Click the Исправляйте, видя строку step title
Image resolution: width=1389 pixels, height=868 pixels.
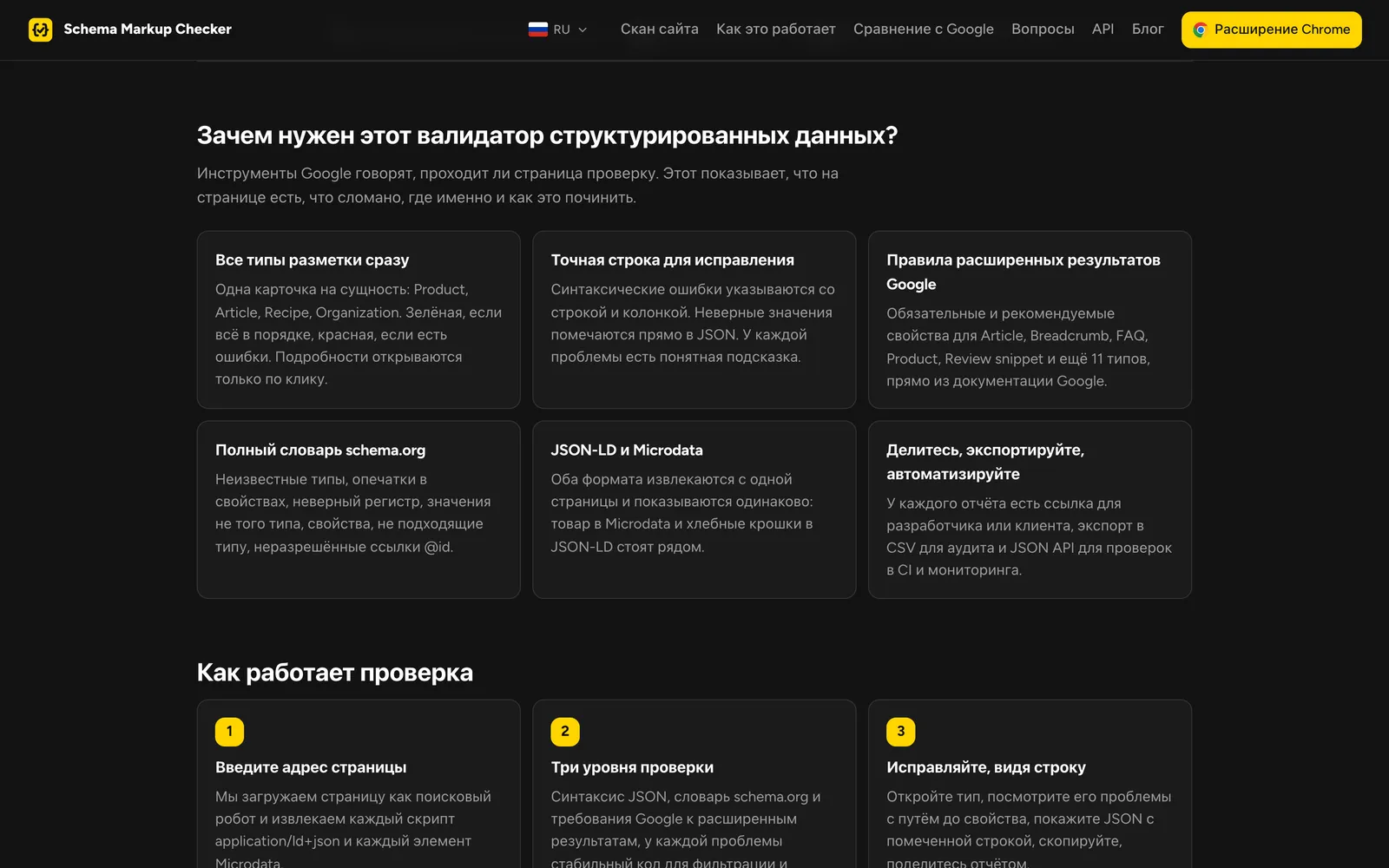tap(985, 767)
